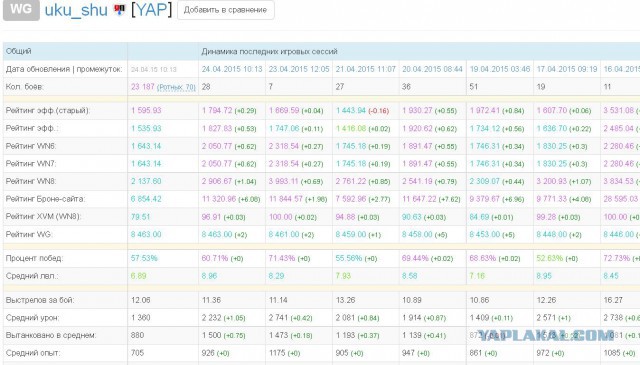Image resolution: width=640 pixels, height=365 pixels.
Task: Click the Кол. боев row label
Action: (24, 87)
